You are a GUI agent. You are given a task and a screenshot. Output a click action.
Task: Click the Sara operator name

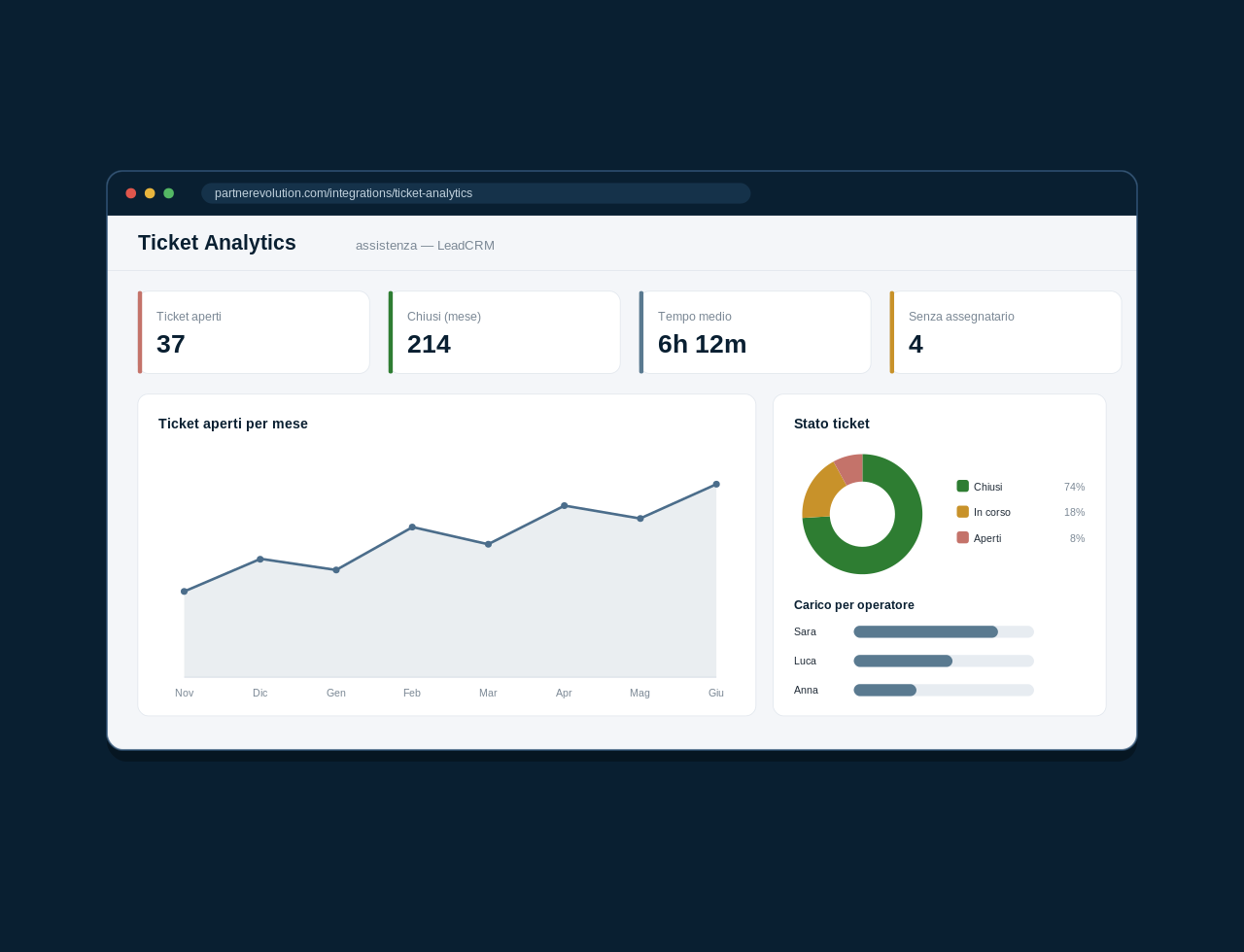click(805, 631)
